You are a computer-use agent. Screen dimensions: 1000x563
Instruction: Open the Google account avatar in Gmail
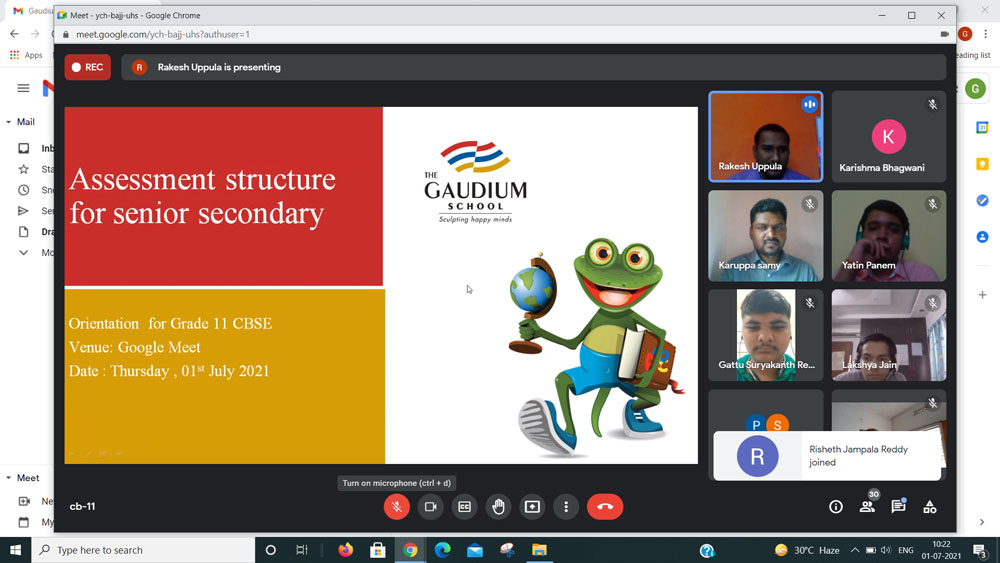tap(975, 89)
